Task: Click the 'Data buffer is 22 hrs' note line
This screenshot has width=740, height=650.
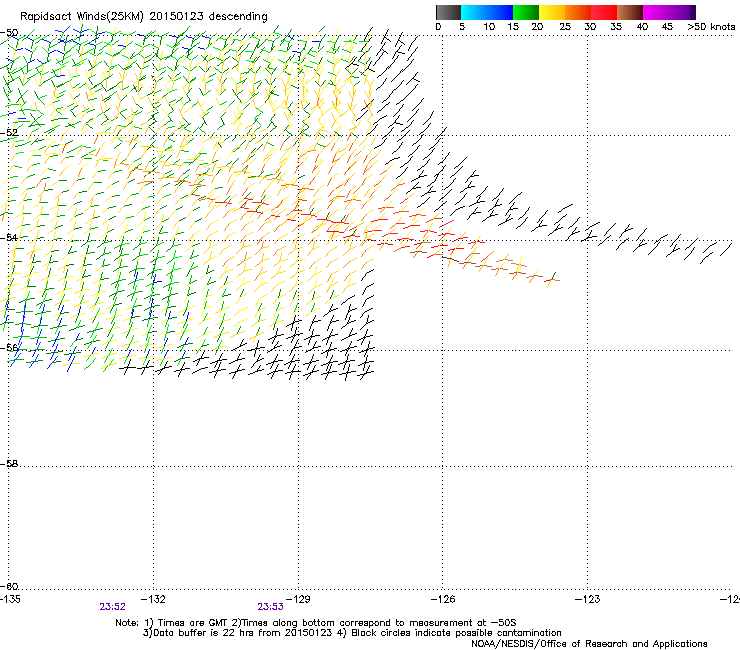Action: [352, 633]
